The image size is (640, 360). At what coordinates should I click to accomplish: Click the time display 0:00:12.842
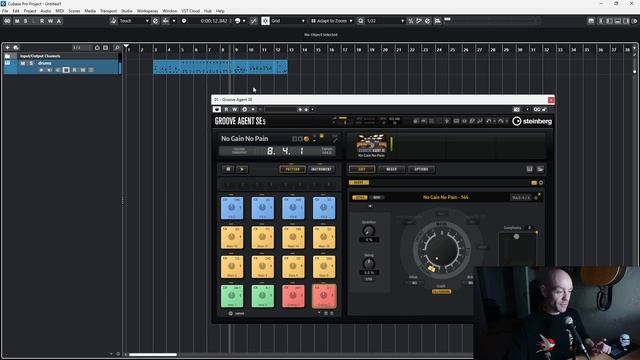tap(213, 21)
